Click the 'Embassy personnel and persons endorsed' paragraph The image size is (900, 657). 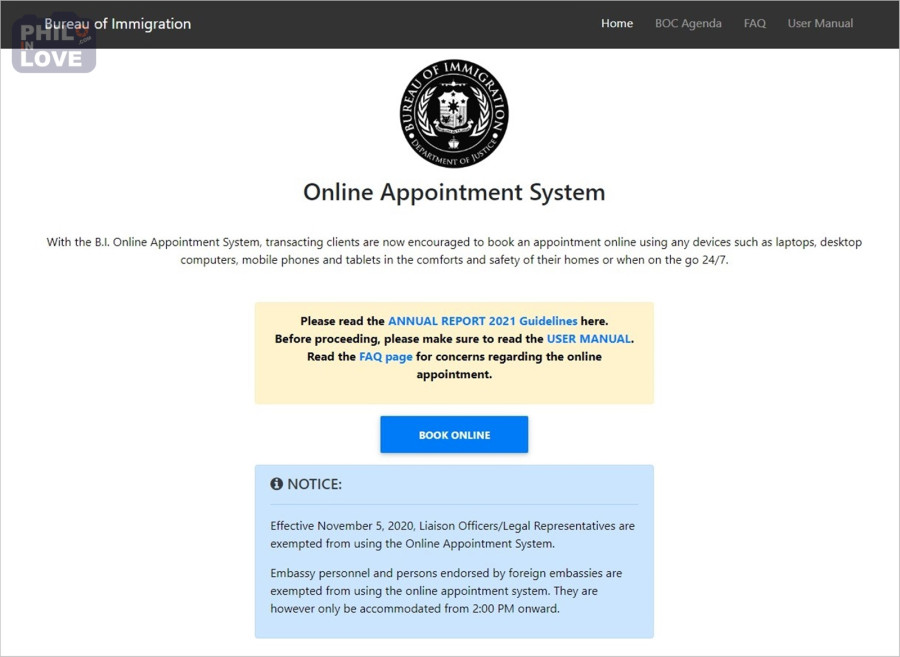point(447,590)
